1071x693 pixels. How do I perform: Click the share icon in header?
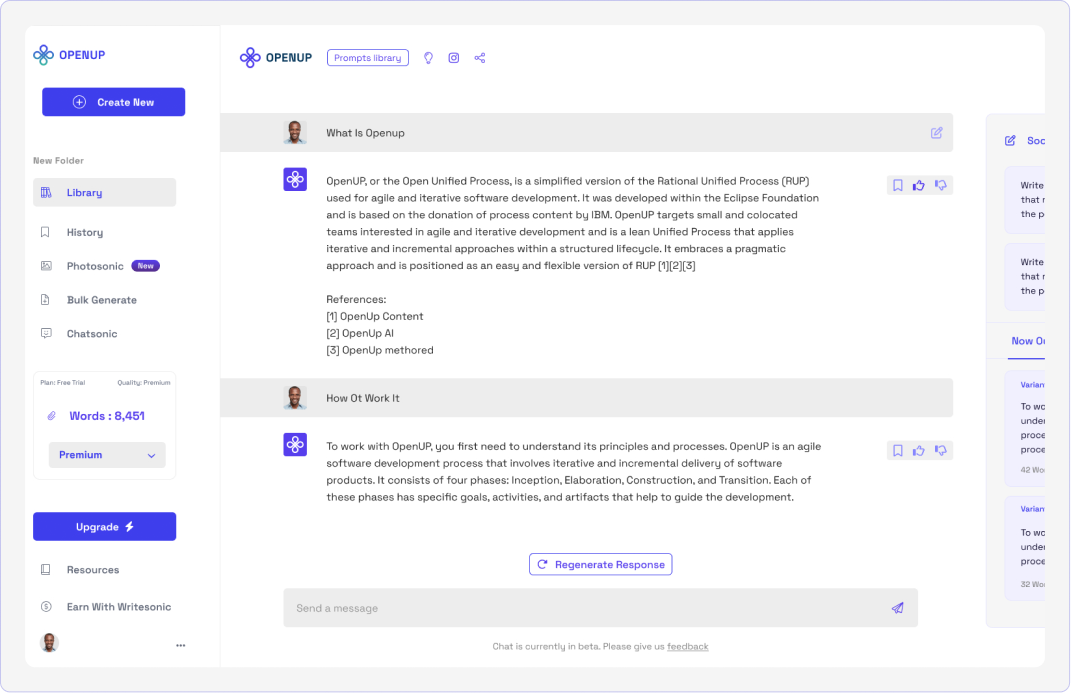(x=480, y=58)
